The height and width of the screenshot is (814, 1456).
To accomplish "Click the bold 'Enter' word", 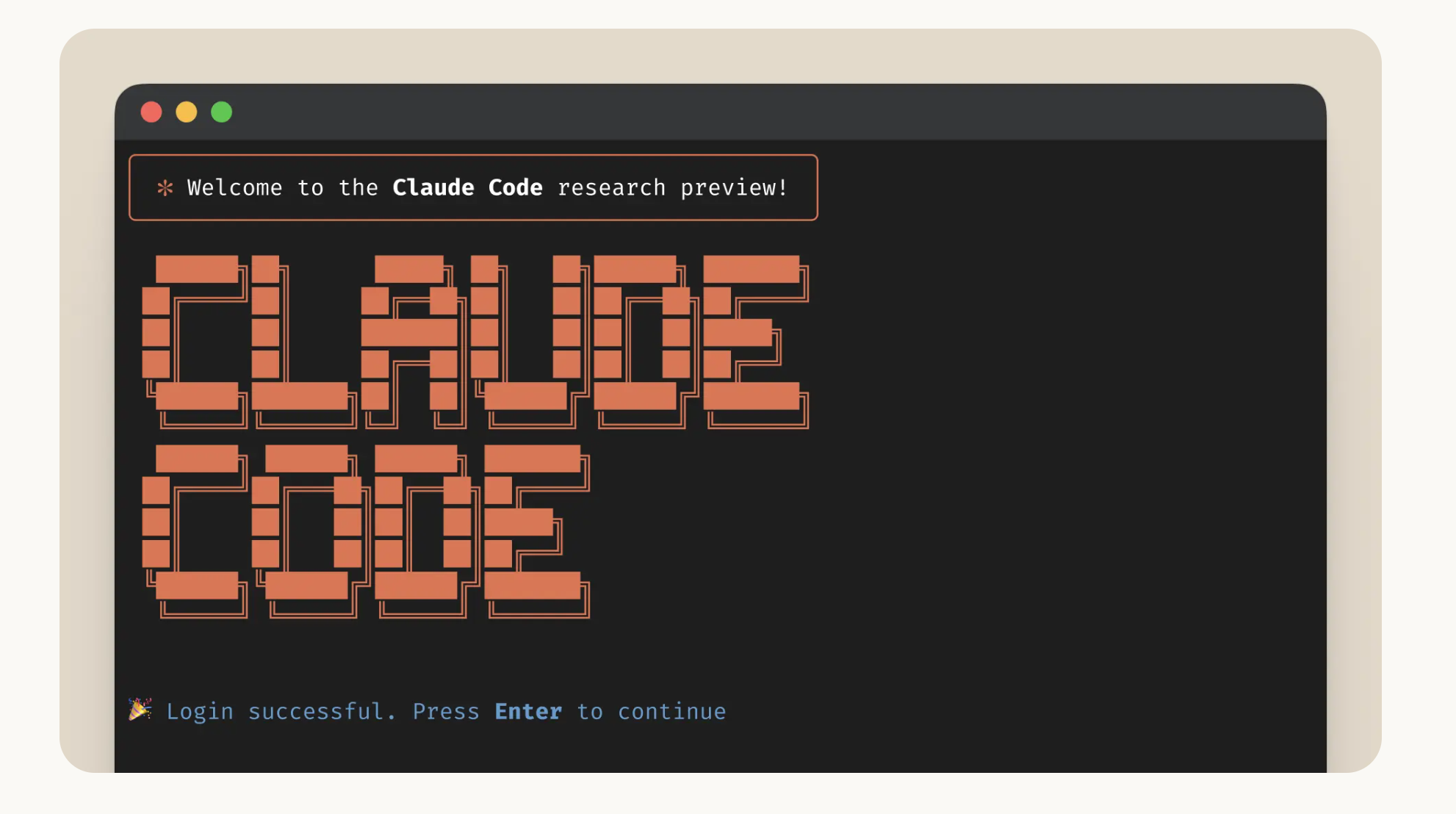I will (x=528, y=711).
